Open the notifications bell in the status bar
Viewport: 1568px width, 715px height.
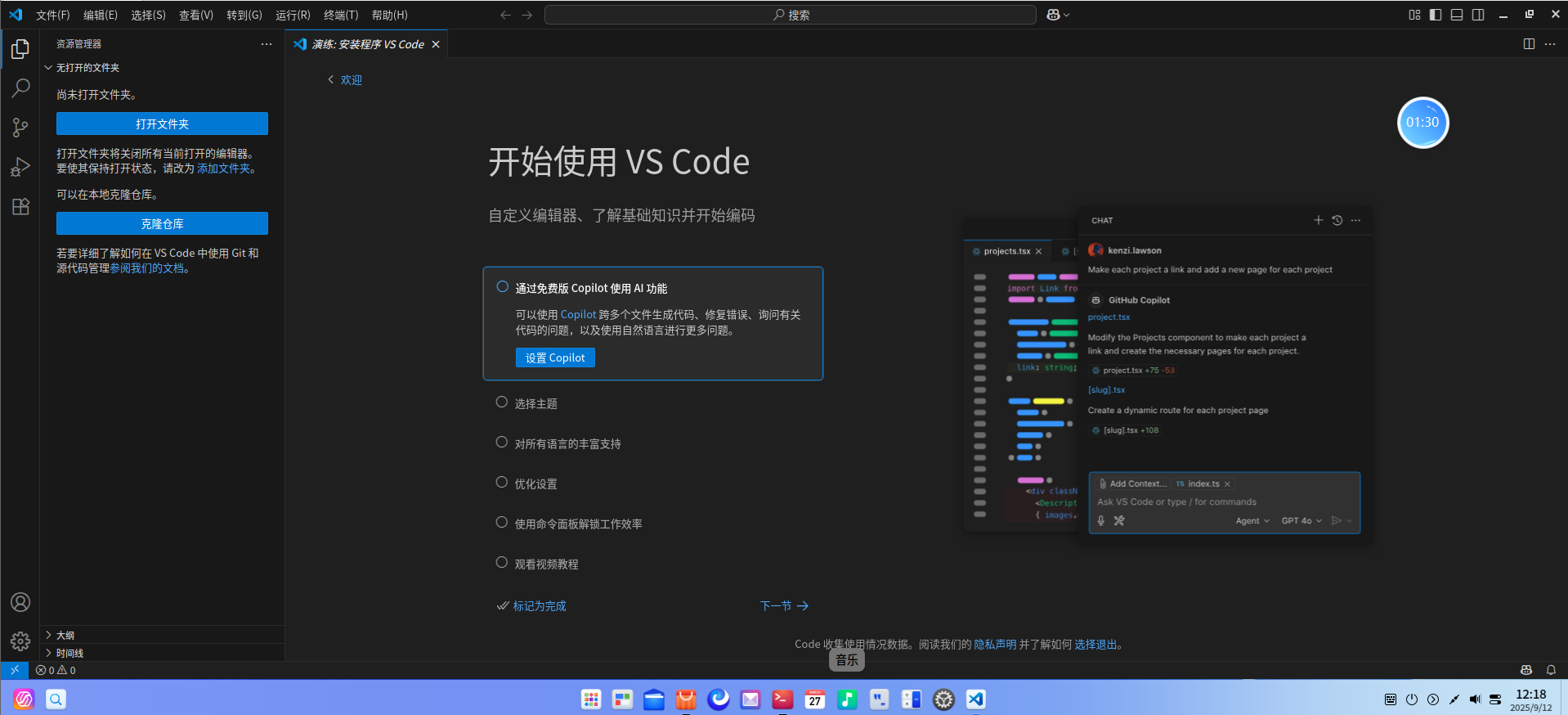tap(1551, 670)
